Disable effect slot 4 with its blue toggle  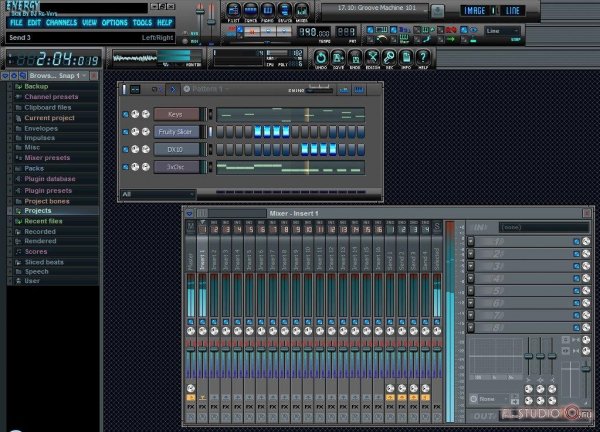tap(576, 278)
